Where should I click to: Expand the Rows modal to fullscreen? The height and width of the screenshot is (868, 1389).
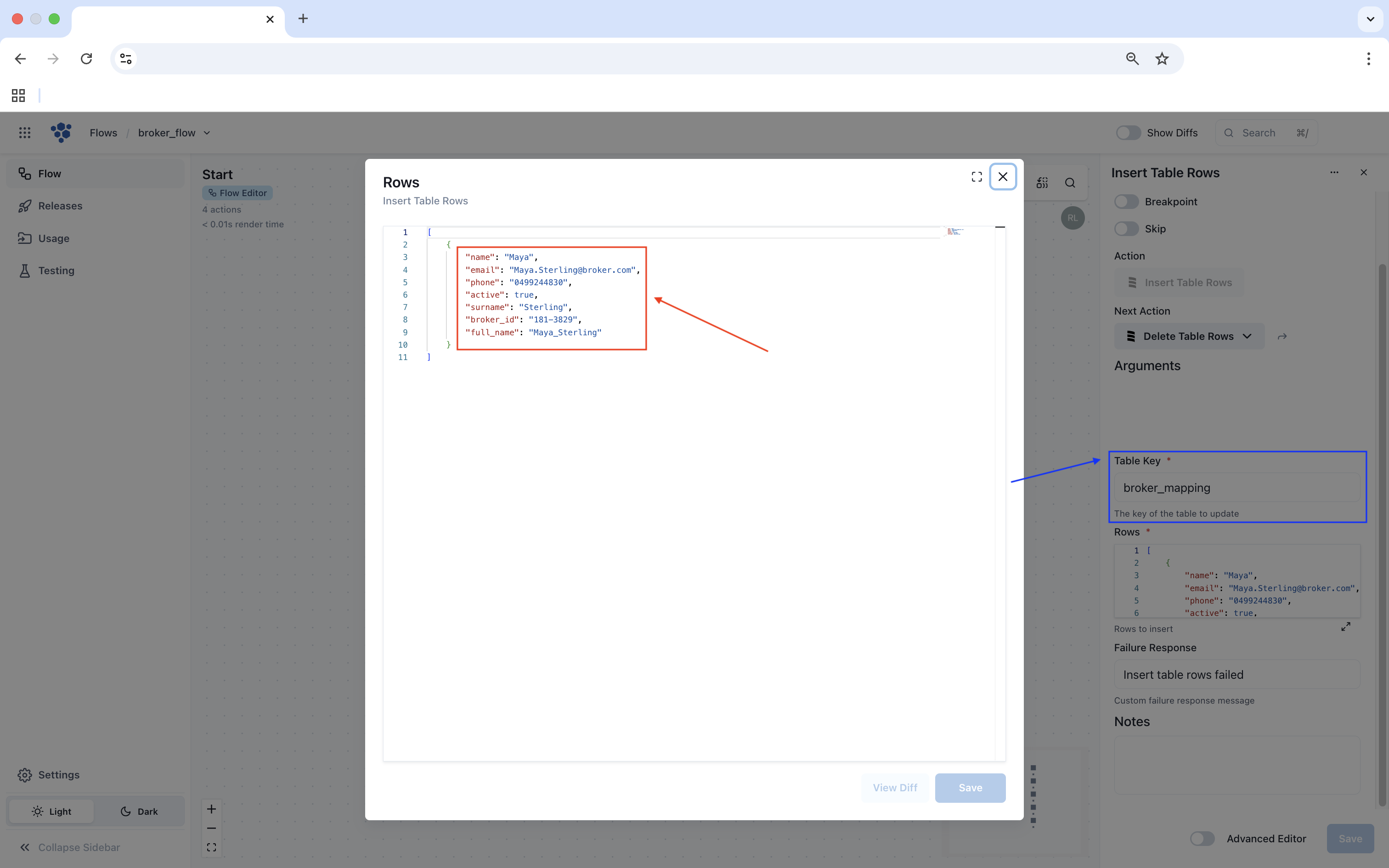(977, 177)
